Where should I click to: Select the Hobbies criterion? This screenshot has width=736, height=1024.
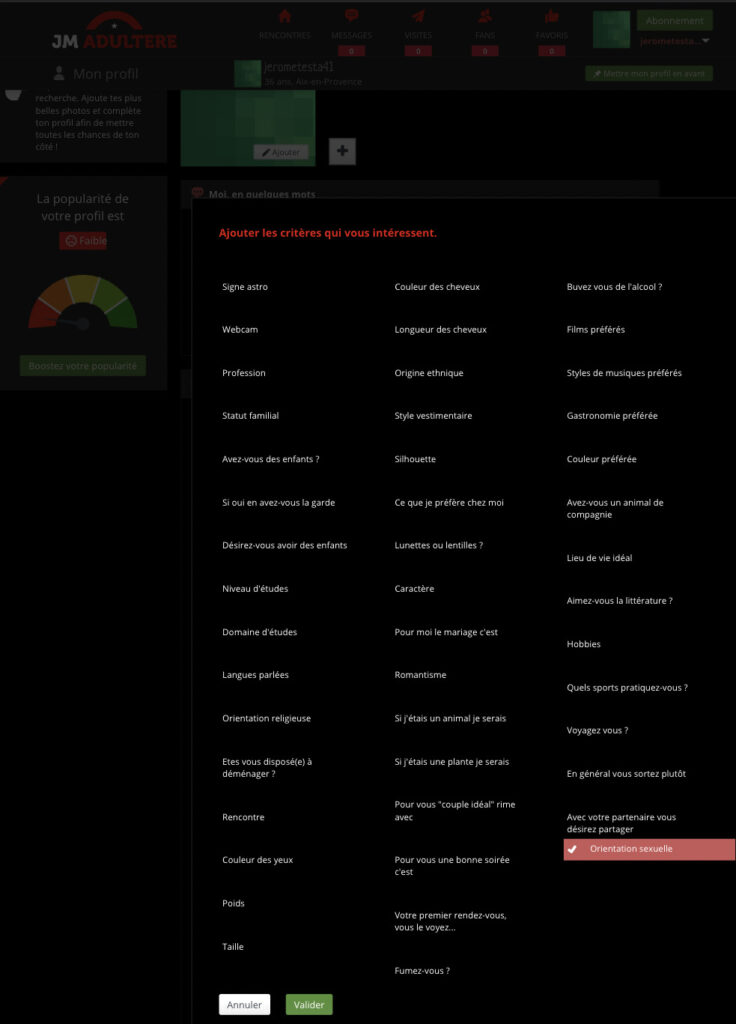coord(583,644)
